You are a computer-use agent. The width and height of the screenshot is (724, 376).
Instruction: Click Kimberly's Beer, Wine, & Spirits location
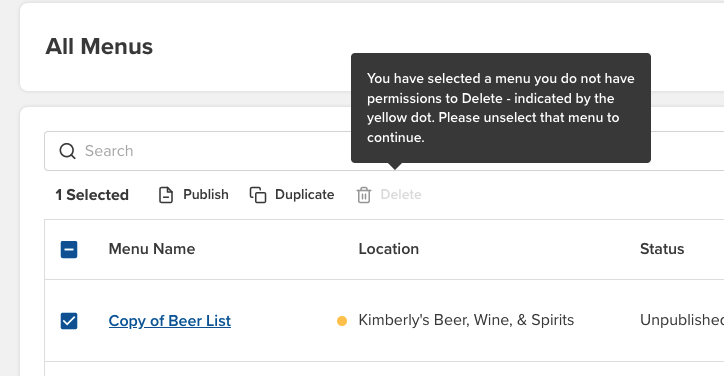pyautogui.click(x=466, y=320)
